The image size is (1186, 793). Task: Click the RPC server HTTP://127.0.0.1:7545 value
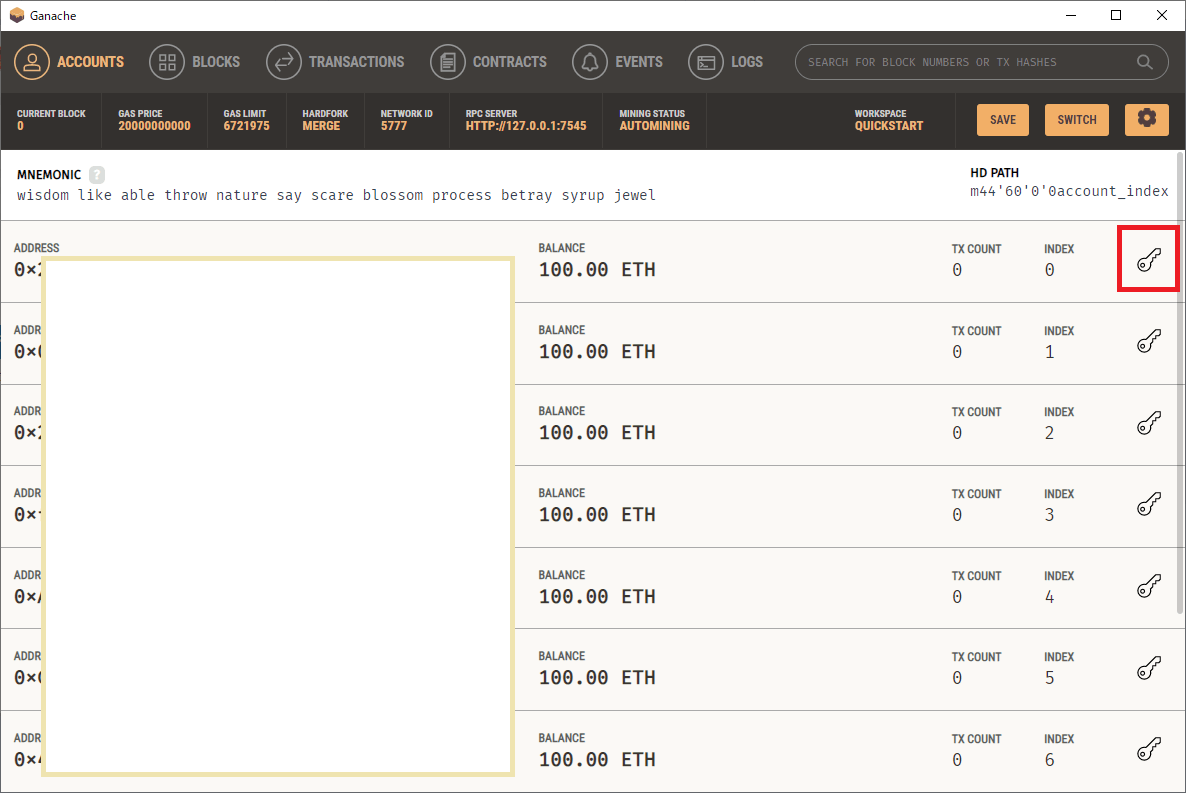526,126
